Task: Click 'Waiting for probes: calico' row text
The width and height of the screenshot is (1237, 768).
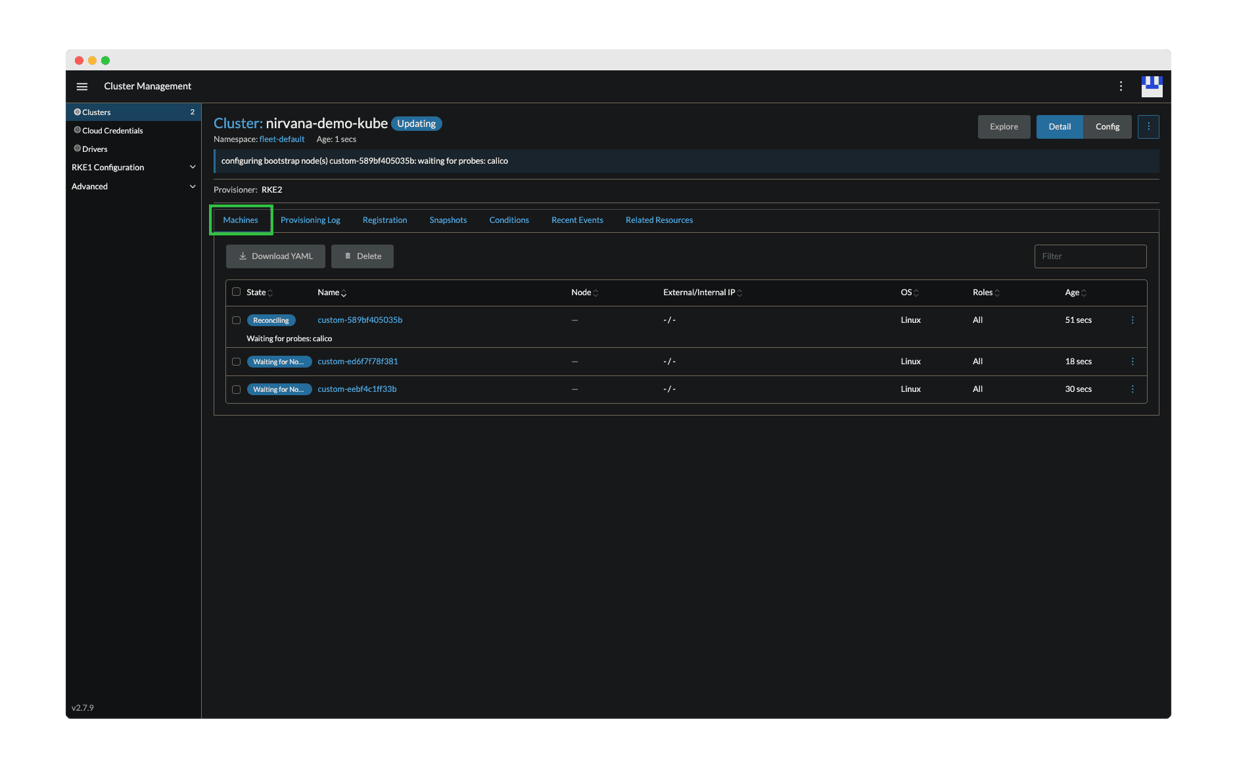Action: coord(289,339)
